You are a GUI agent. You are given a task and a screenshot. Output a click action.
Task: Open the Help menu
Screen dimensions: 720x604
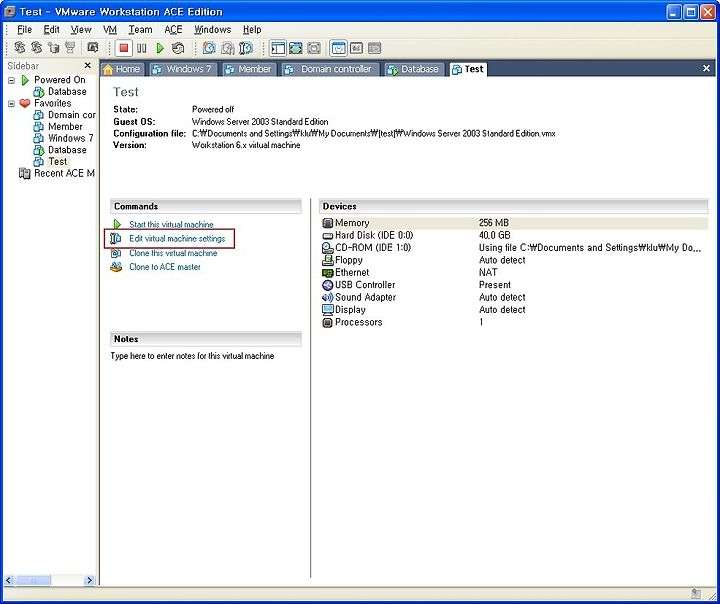pos(252,30)
